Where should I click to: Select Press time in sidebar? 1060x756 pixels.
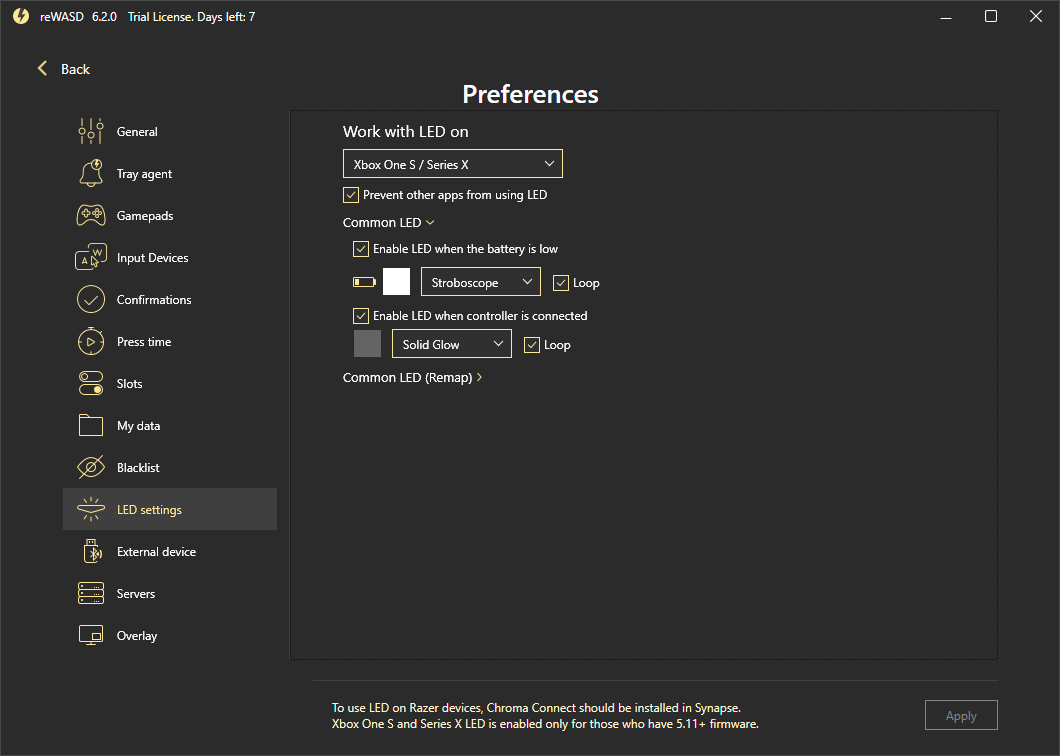pyautogui.click(x=170, y=341)
